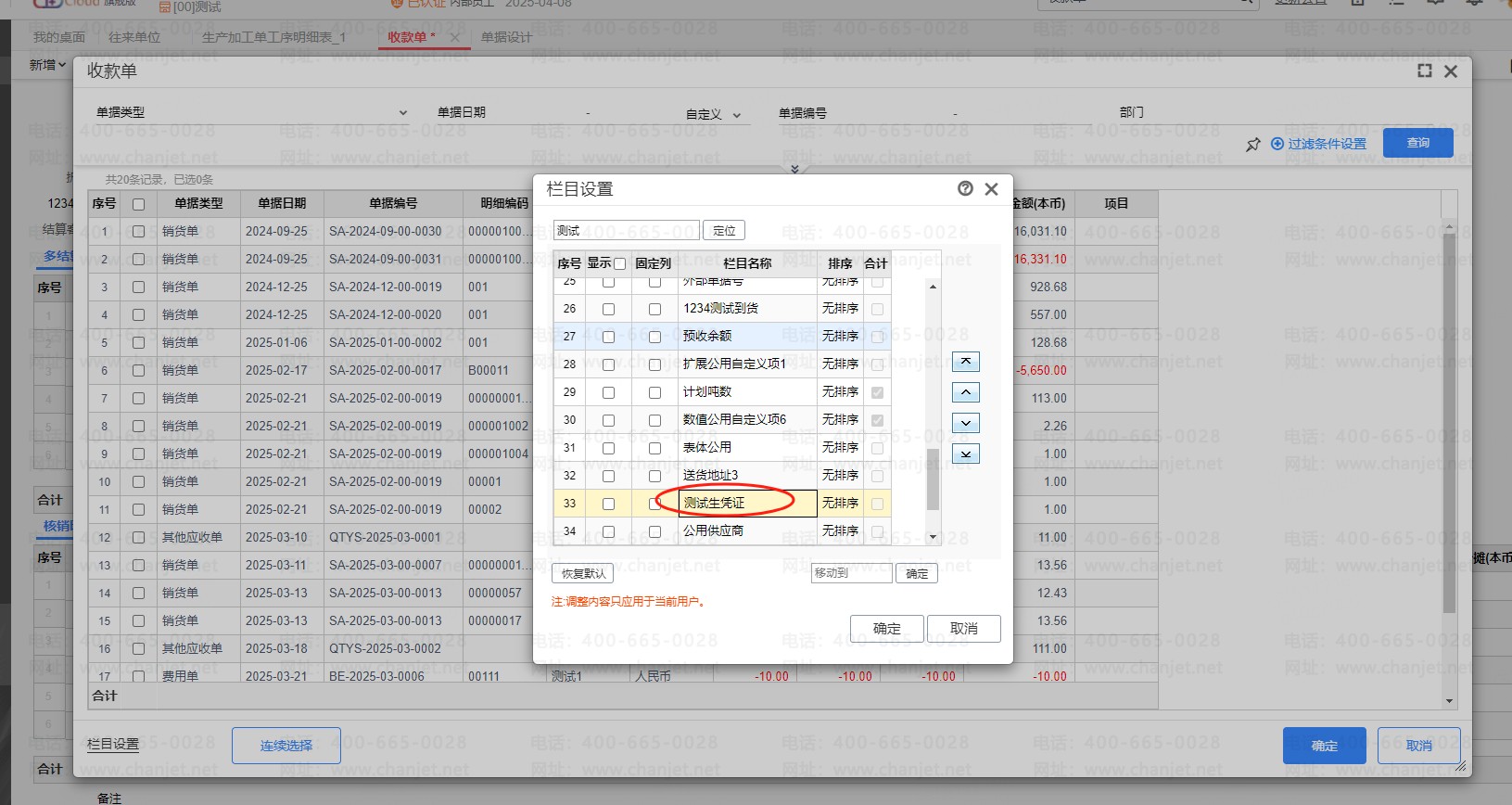This screenshot has width=1512, height=805.
Task: Open 过滤条件设置 filter settings link
Action: point(1318,144)
